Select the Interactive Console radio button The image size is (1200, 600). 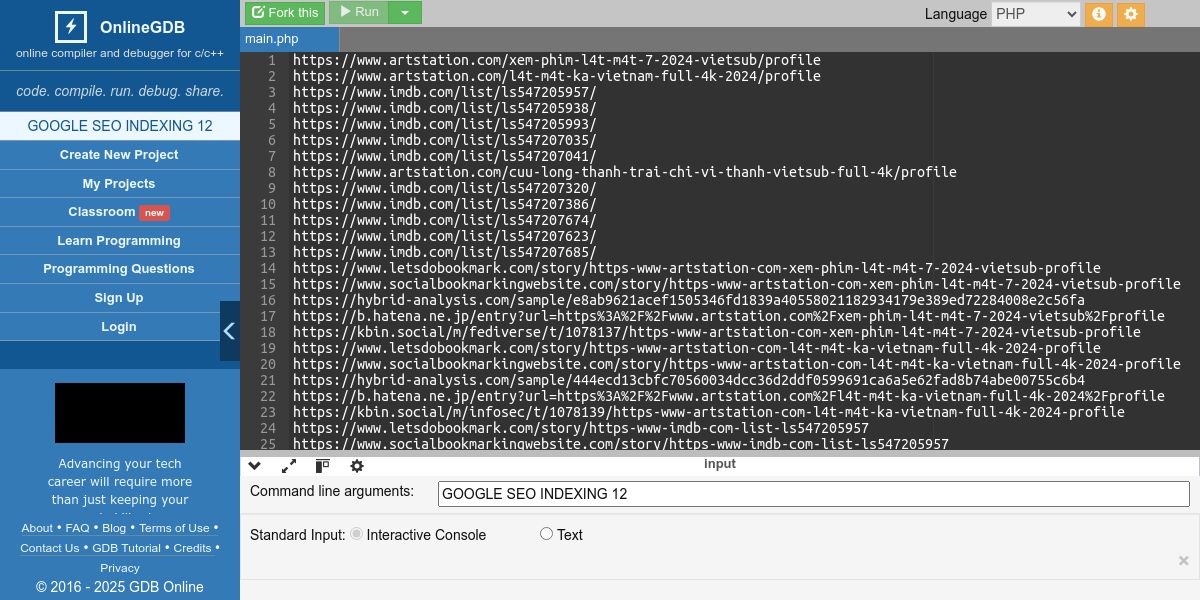tap(357, 534)
